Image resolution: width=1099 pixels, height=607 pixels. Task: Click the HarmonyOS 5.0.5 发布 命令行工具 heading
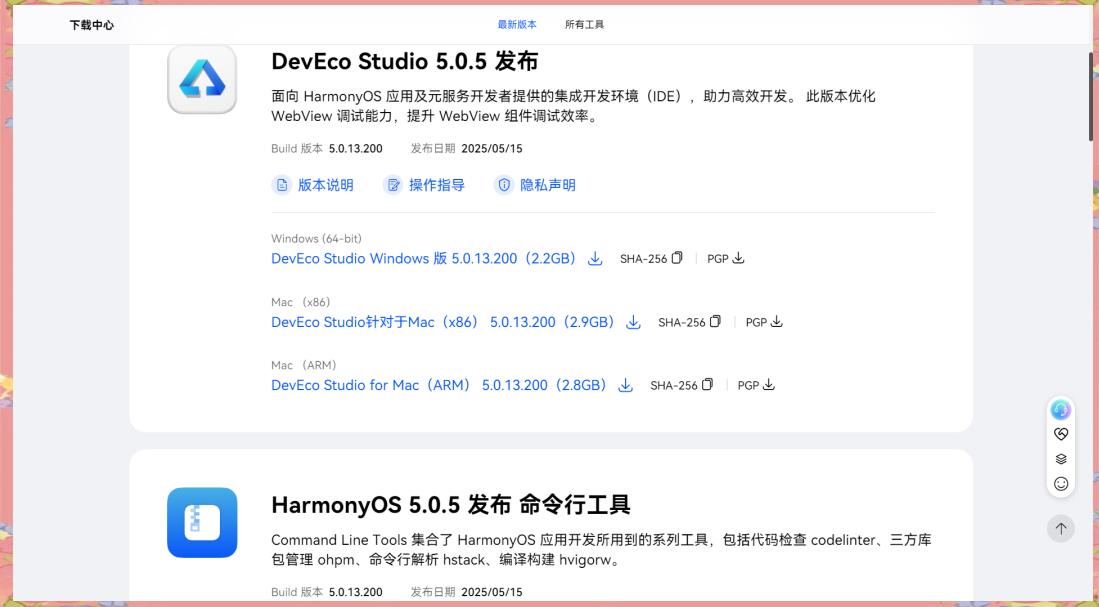coord(451,505)
